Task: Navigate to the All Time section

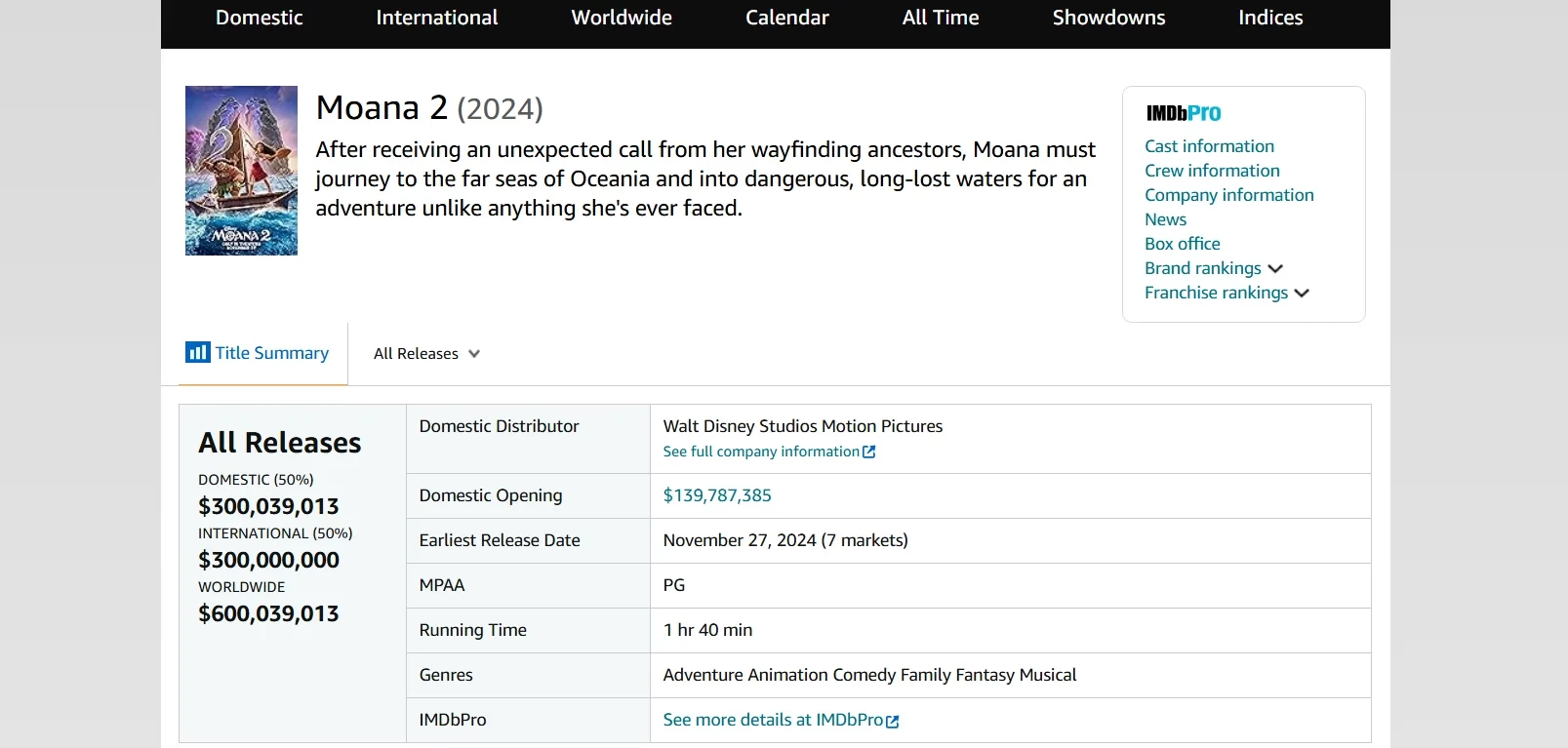Action: pyautogui.click(x=940, y=18)
